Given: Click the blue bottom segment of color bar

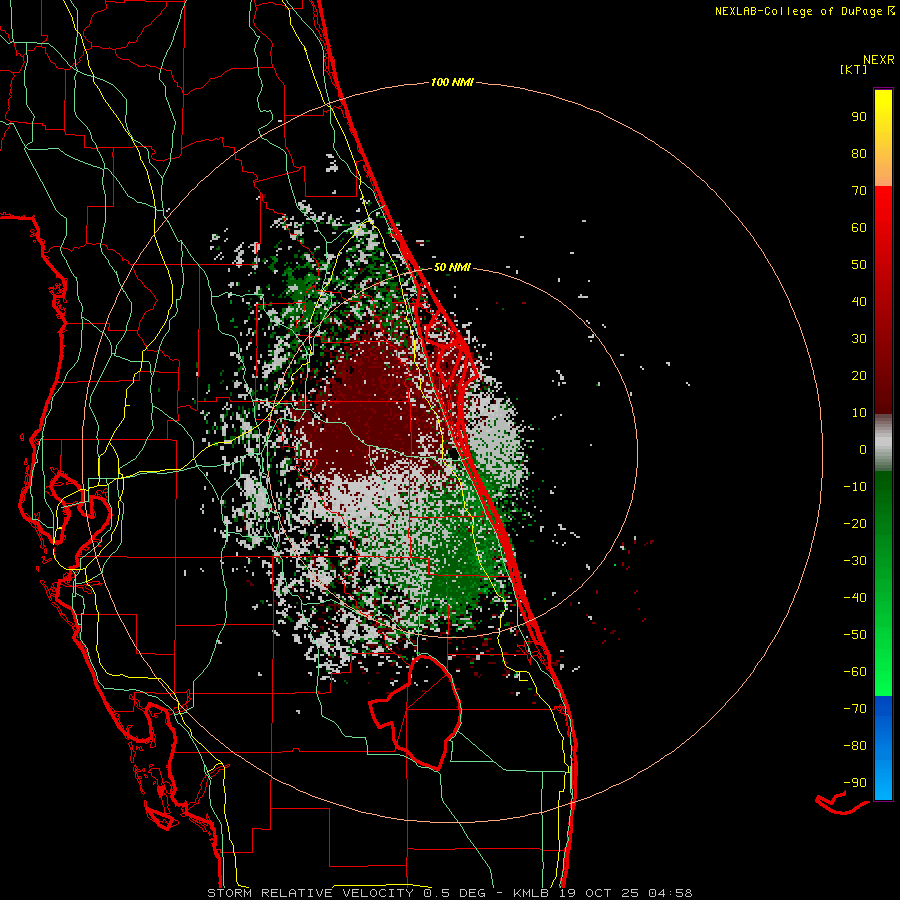Looking at the screenshot, I should click(x=883, y=748).
